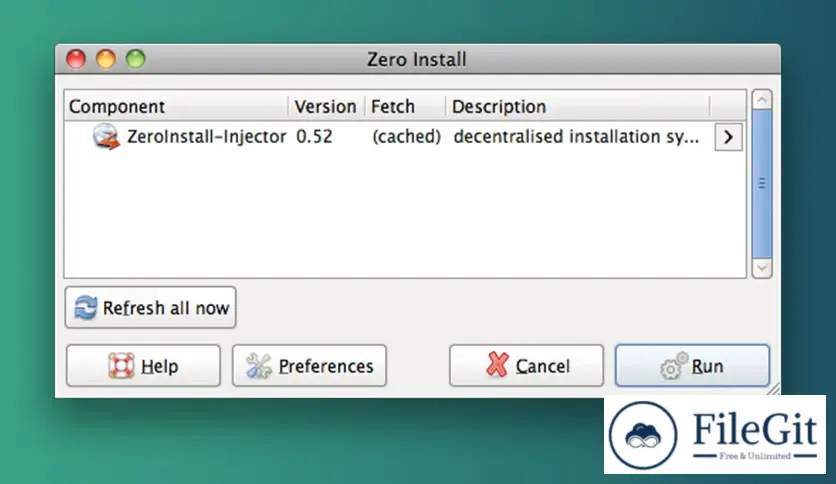
Task: Click the red X Cancel icon
Action: pyautogui.click(x=497, y=365)
